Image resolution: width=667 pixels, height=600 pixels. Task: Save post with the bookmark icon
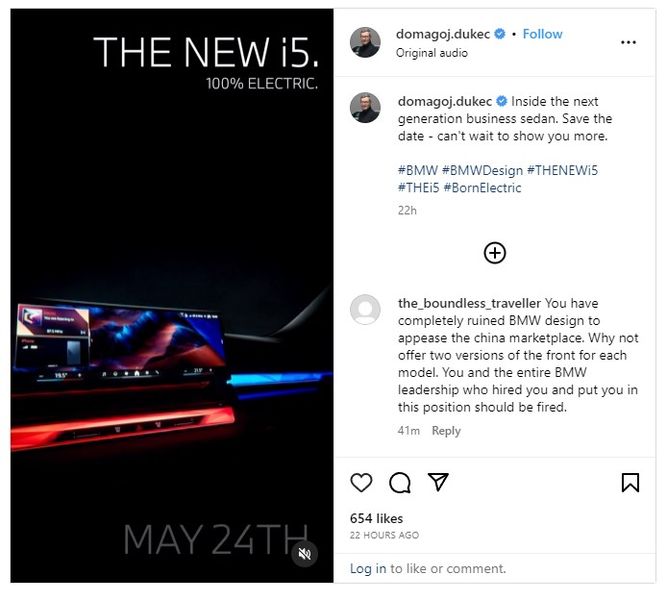point(630,483)
